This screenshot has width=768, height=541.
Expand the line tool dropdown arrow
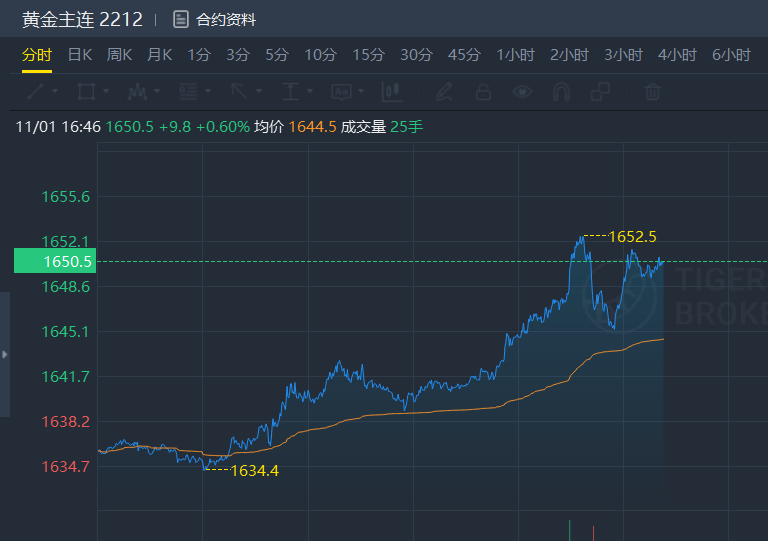tap(55, 91)
